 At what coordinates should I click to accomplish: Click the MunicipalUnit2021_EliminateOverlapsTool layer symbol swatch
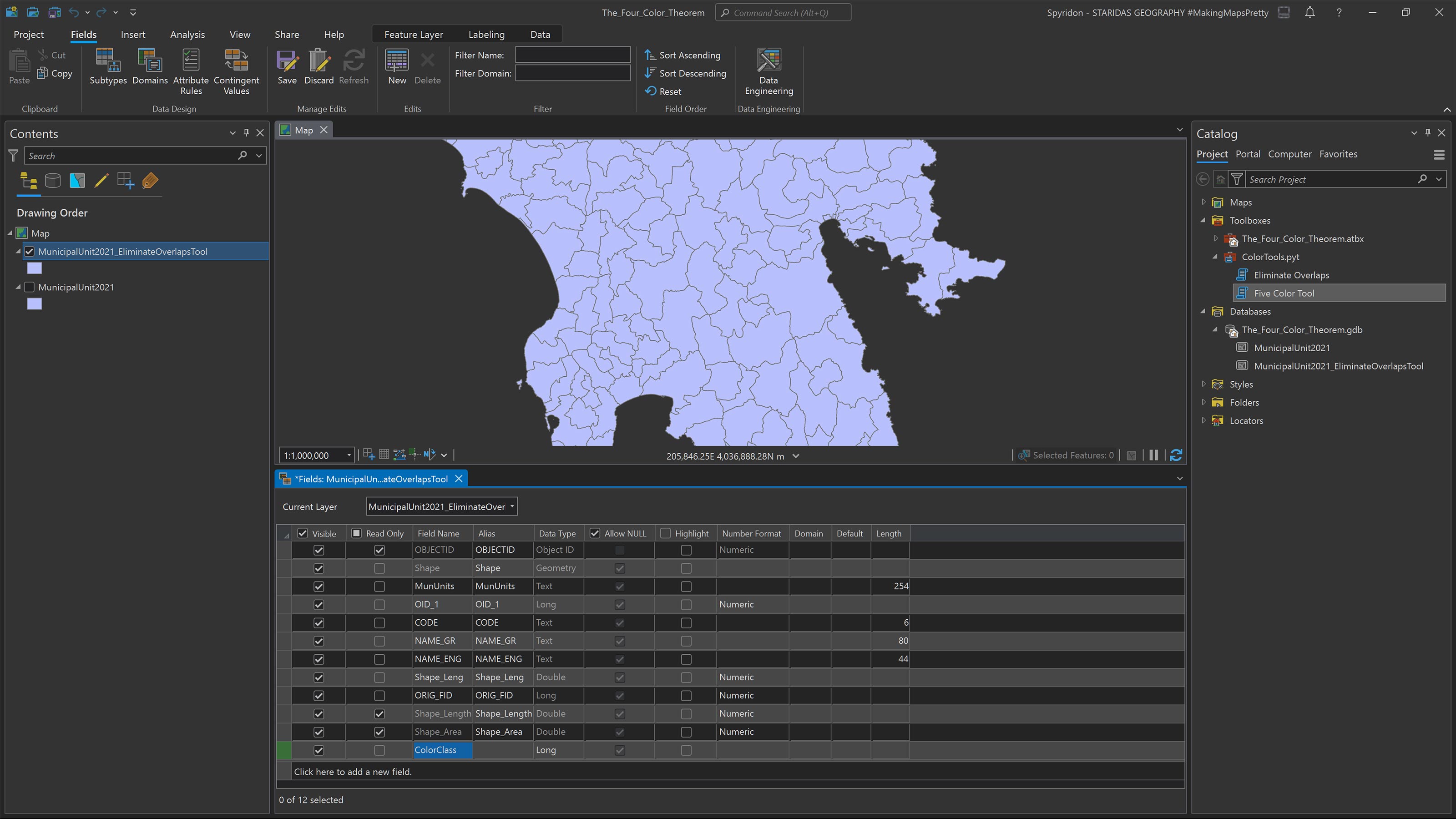point(35,268)
